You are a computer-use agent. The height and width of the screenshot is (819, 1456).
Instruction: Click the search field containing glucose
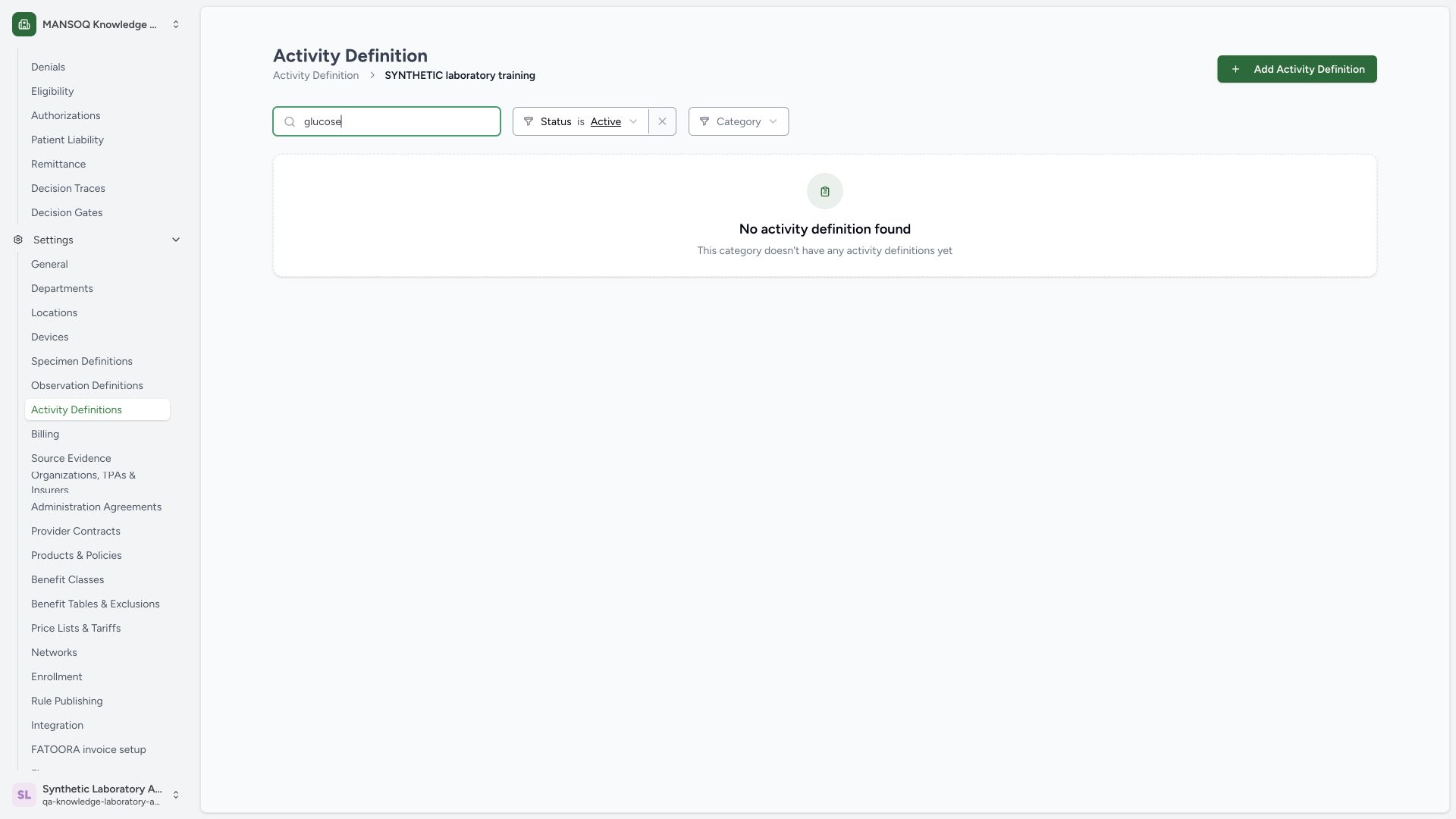387,121
